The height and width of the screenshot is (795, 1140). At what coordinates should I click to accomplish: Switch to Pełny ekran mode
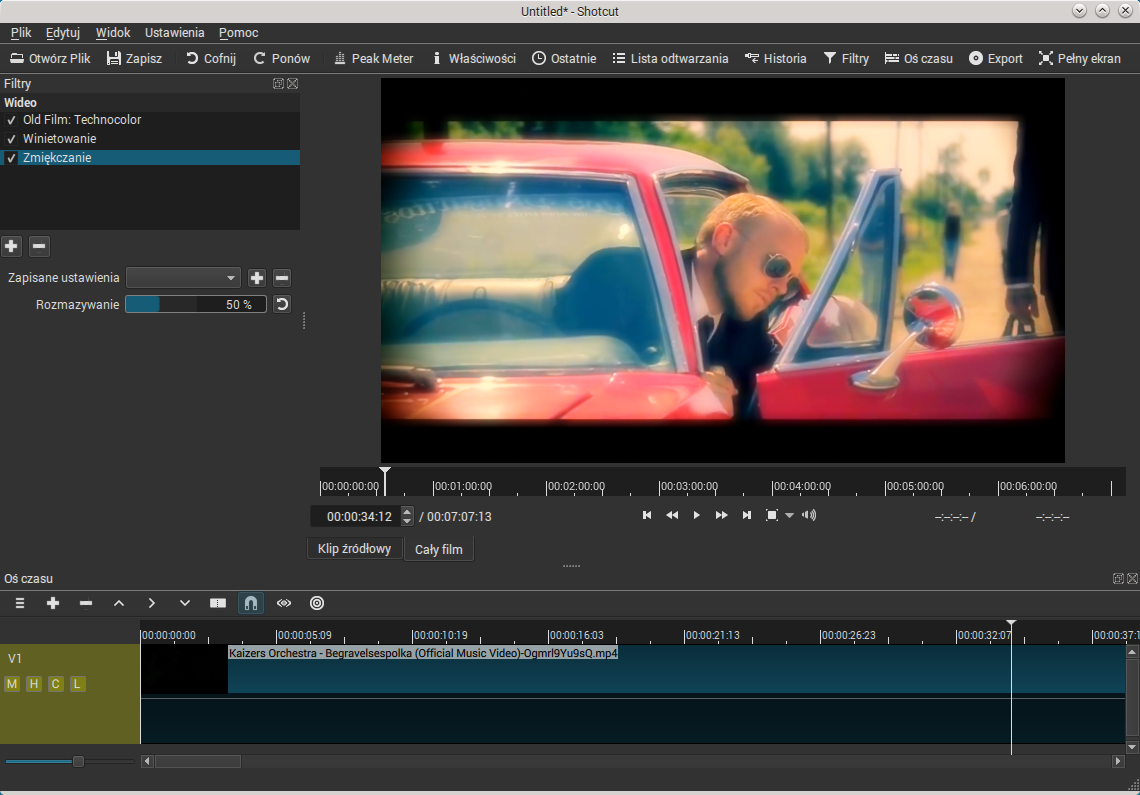point(1080,58)
